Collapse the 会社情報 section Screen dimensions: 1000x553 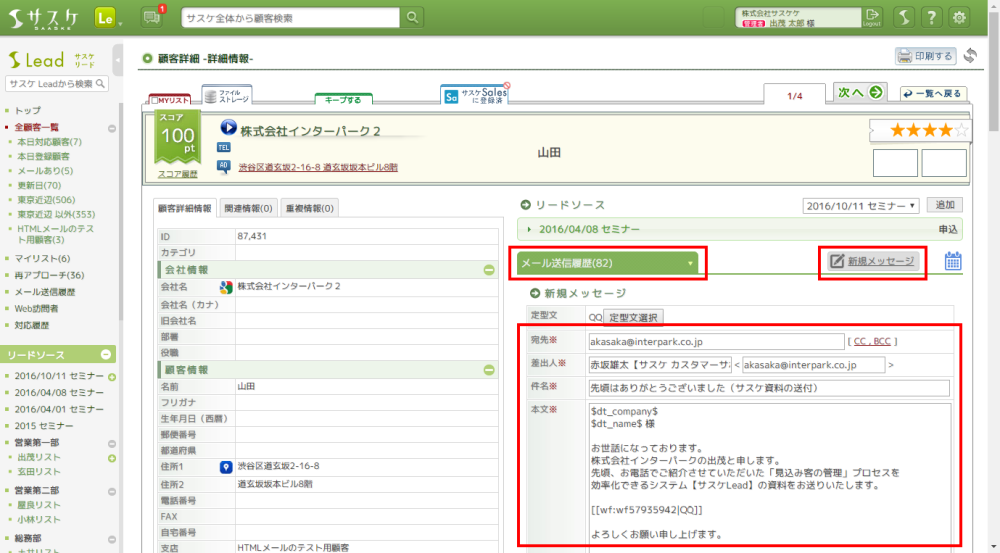pos(489,270)
